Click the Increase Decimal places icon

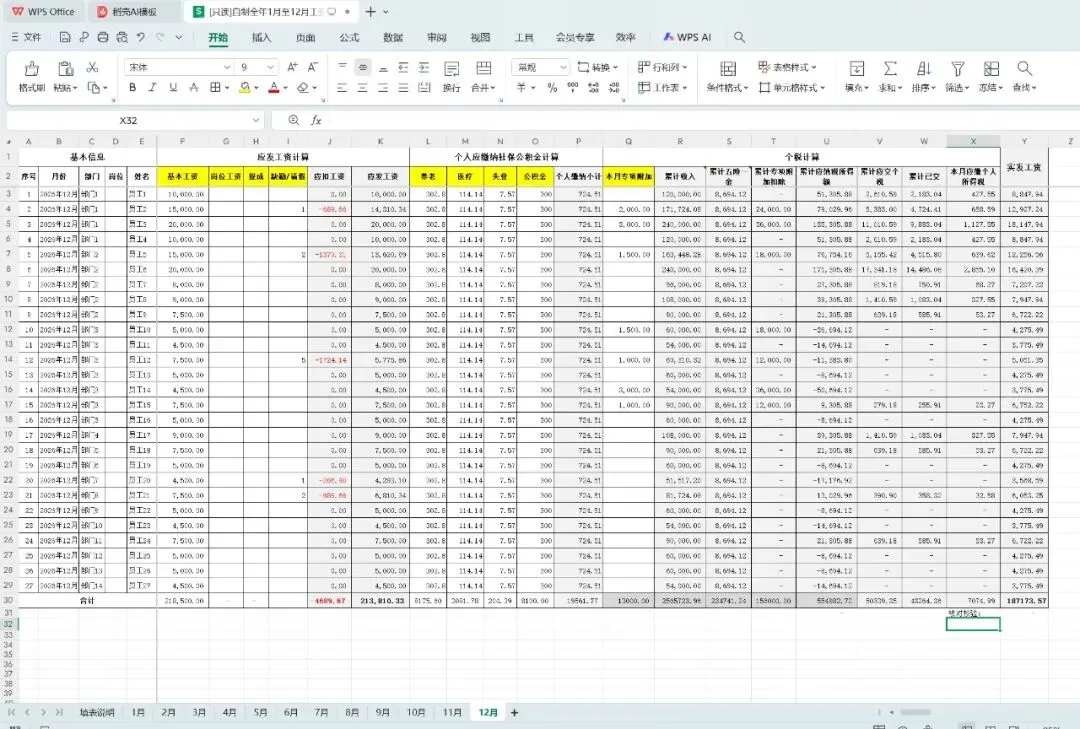point(594,88)
